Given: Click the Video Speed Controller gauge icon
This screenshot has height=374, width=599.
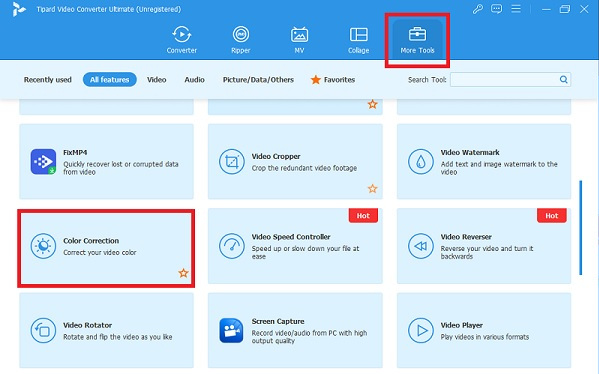Looking at the screenshot, I should 232,246.
